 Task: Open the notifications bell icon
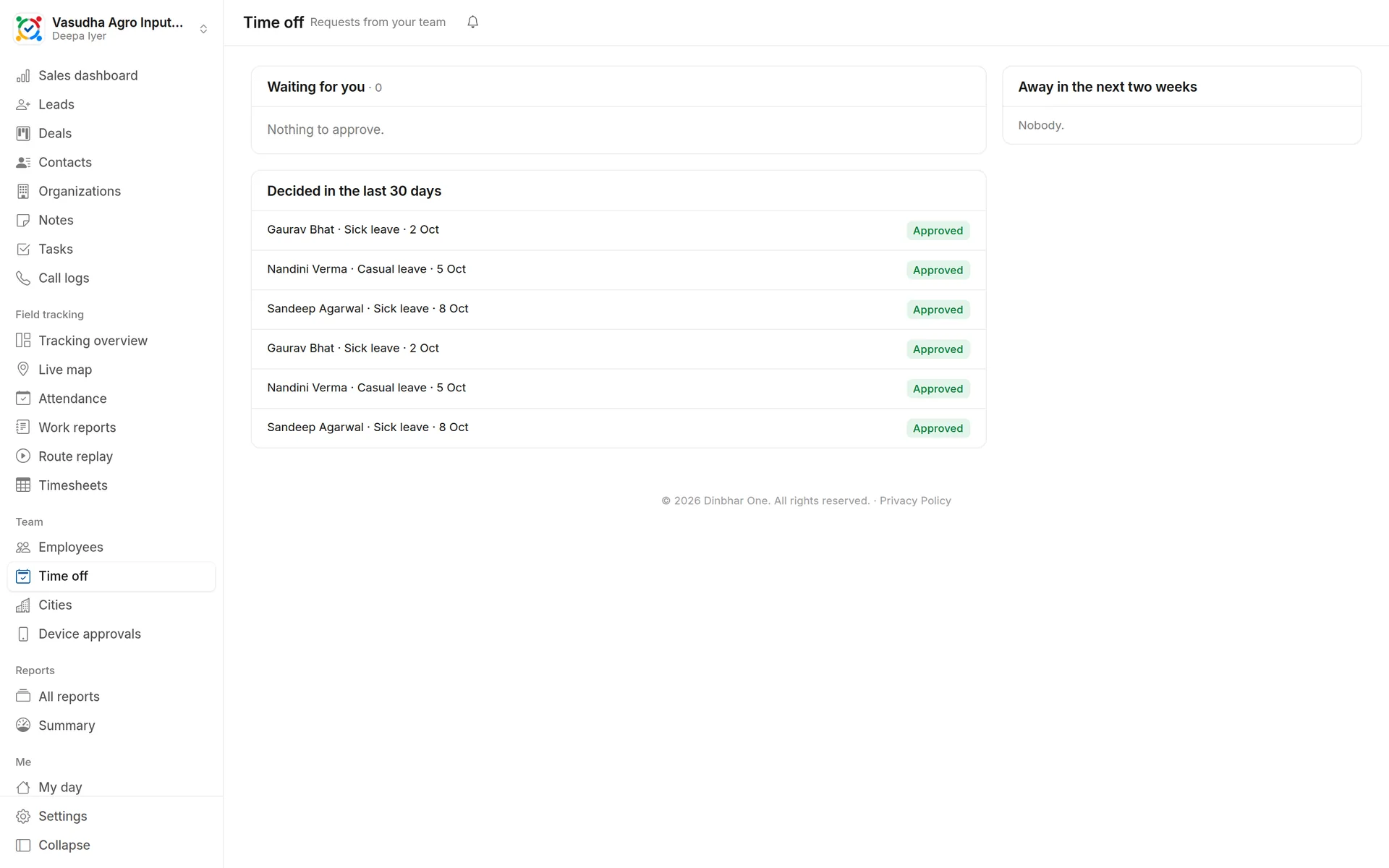coord(472,22)
